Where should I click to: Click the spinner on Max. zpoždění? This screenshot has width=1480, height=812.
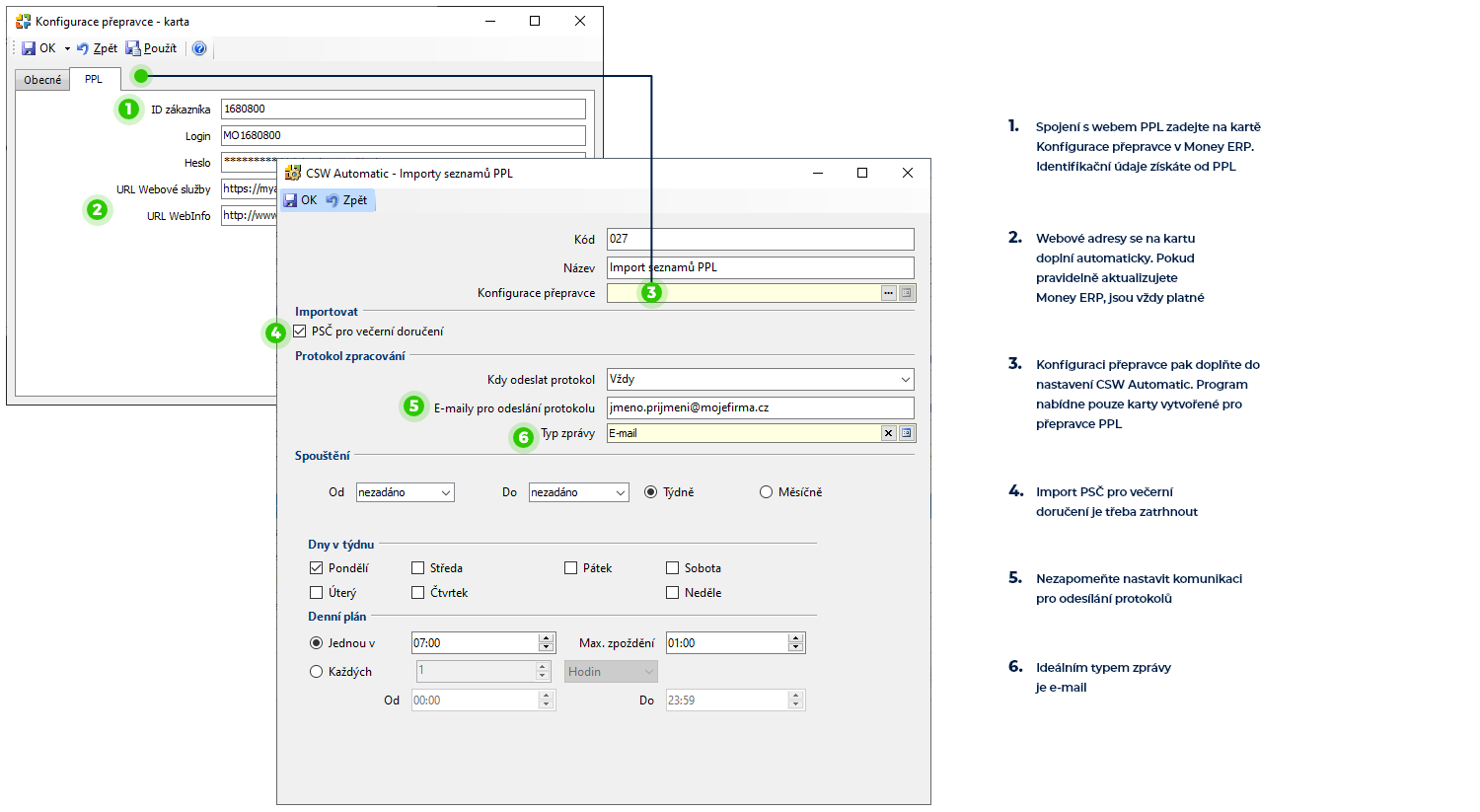(796, 643)
